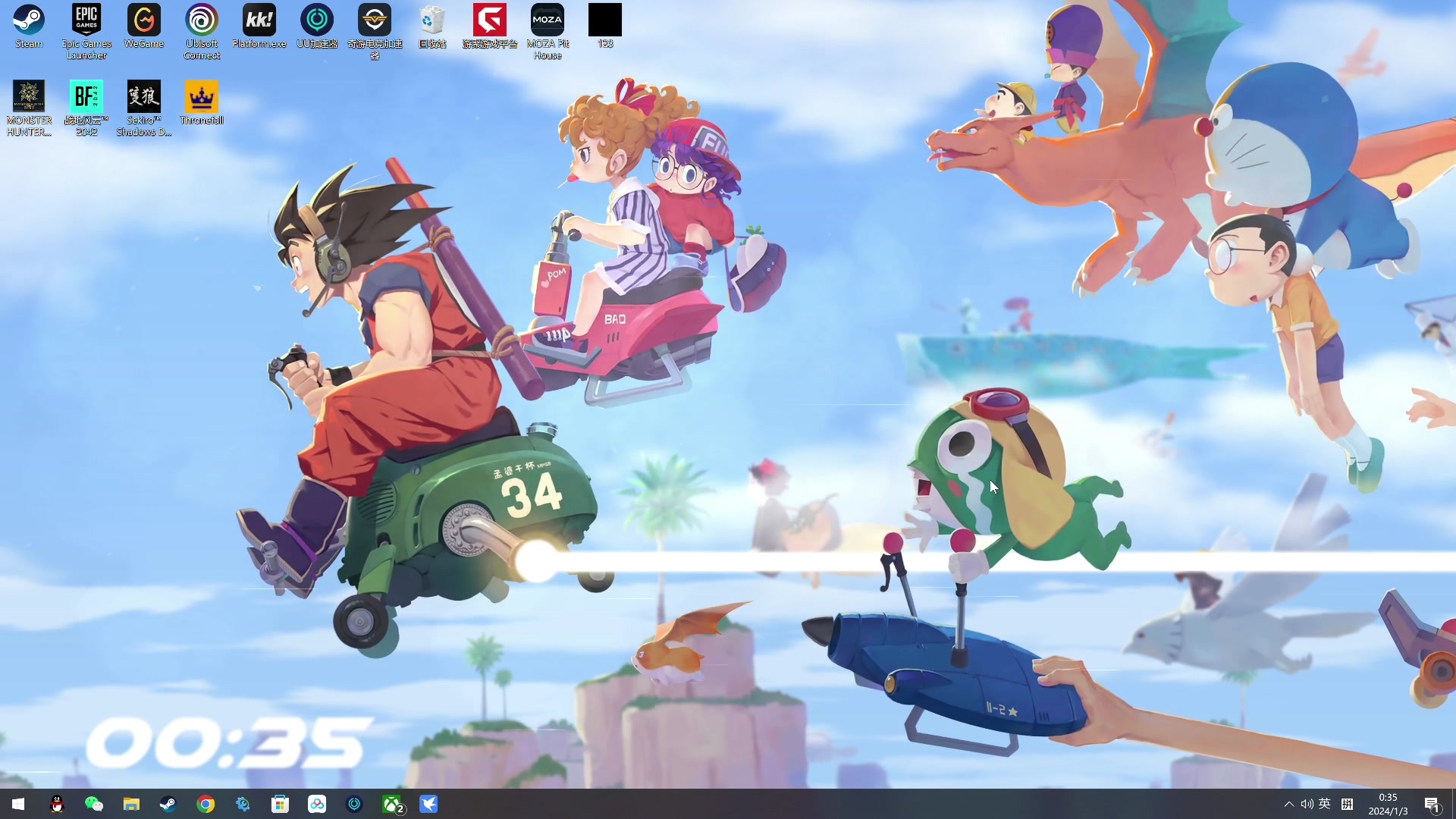The height and width of the screenshot is (819, 1456).
Task: Open File Explorer from the taskbar
Action: point(131,804)
